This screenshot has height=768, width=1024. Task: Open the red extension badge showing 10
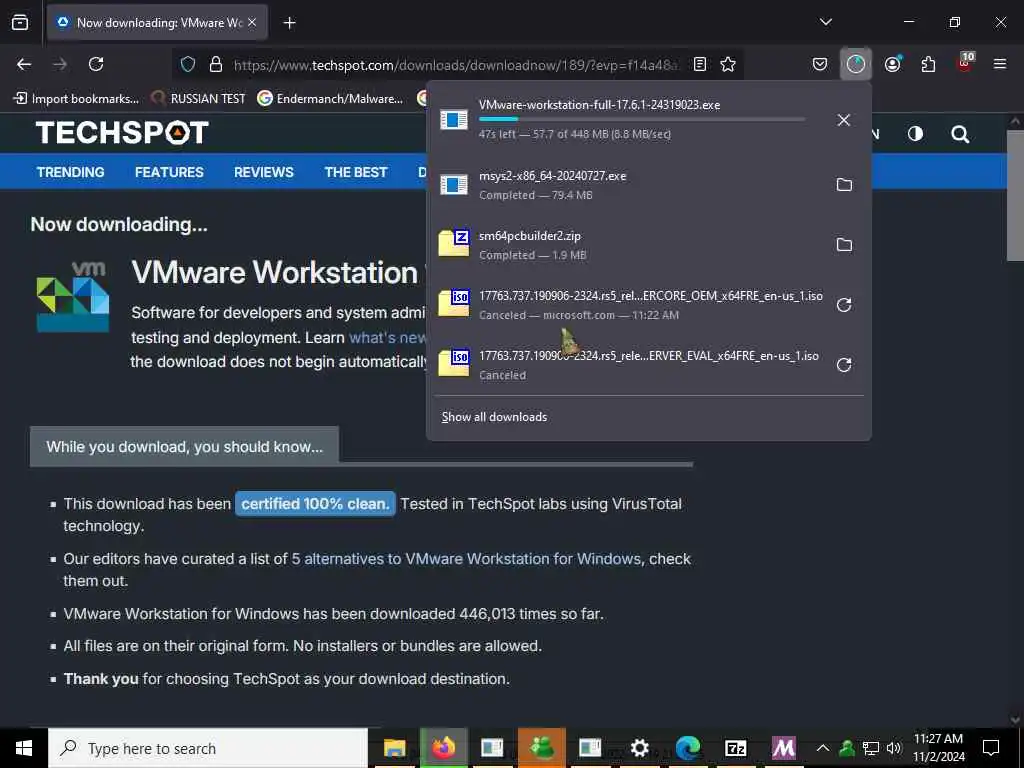[965, 63]
